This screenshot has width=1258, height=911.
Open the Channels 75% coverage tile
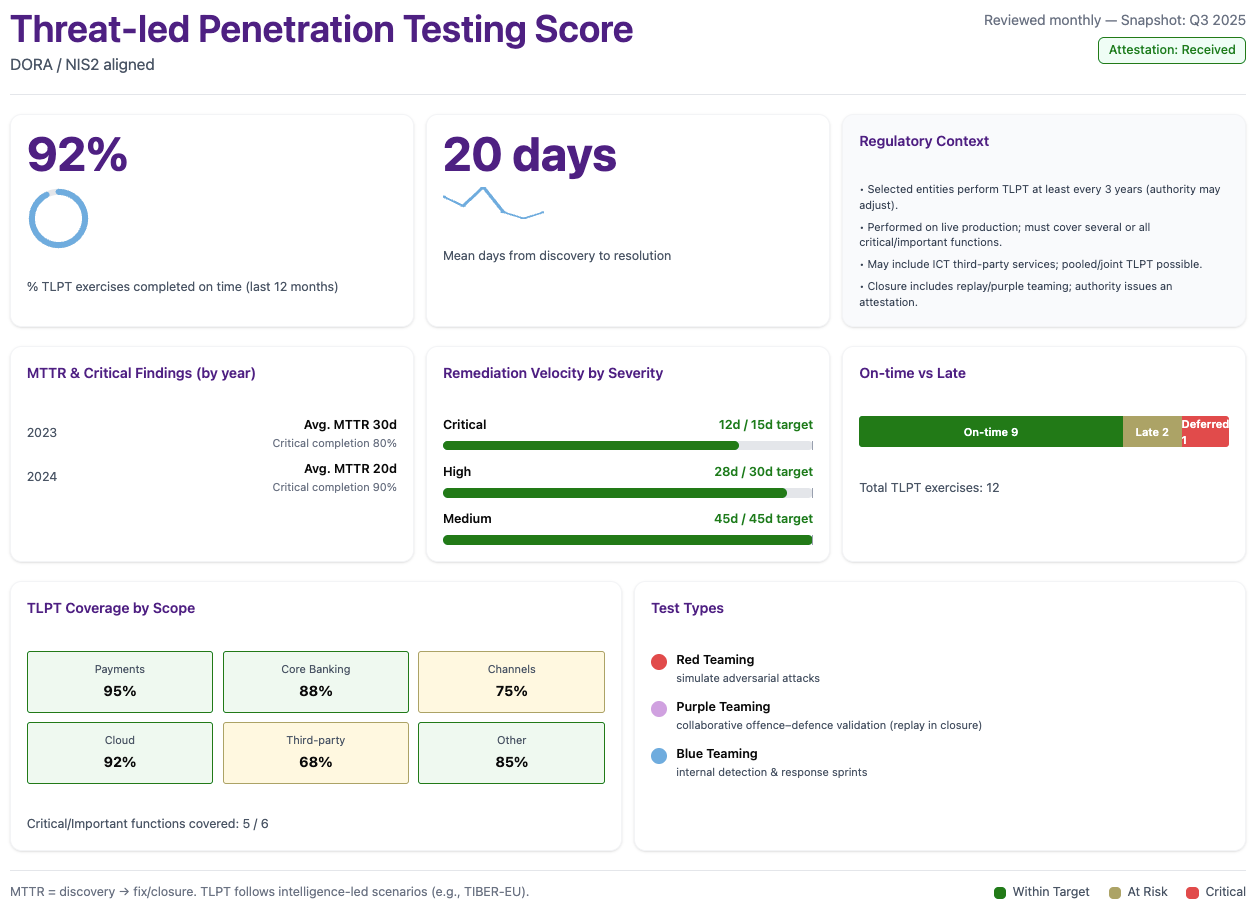coord(511,682)
